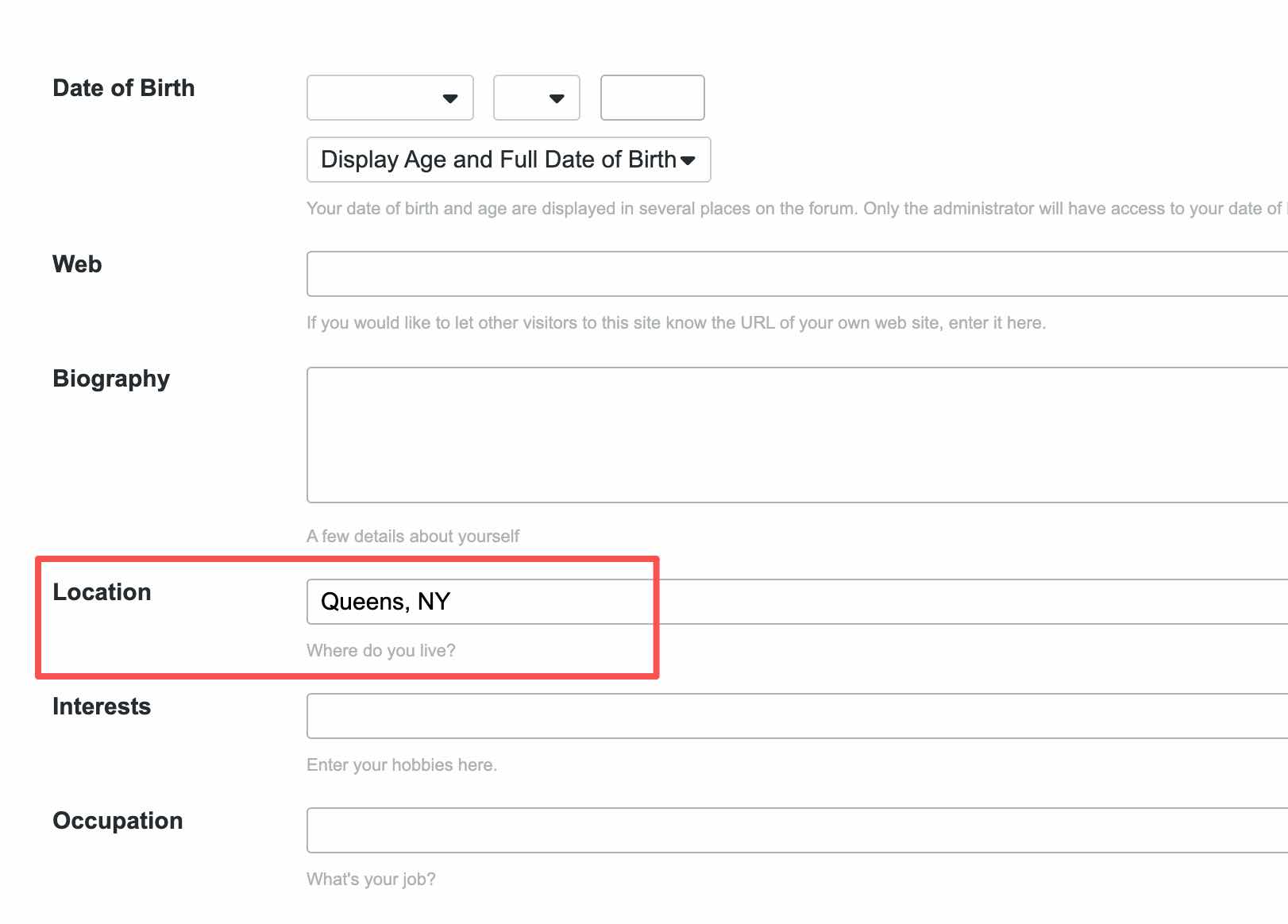Click the Location label text
Screen dimensions: 1288x924
pos(102,592)
